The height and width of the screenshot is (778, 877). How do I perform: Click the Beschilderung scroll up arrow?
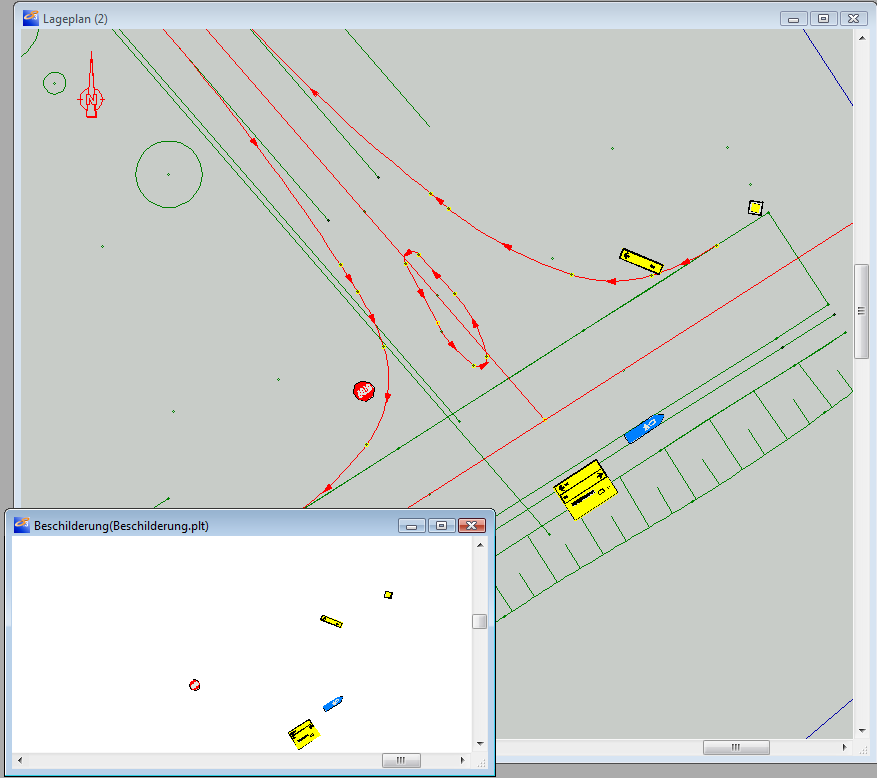click(x=480, y=545)
